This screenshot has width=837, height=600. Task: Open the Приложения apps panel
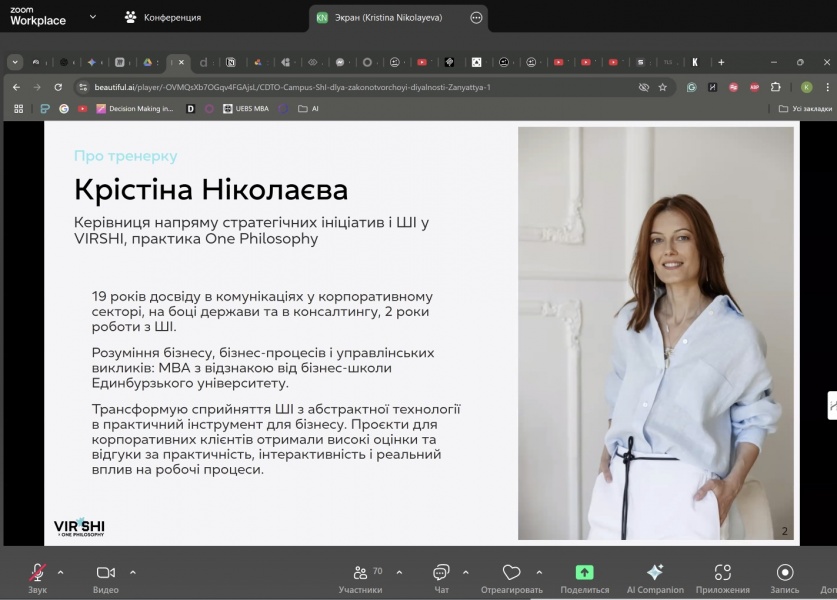722,574
